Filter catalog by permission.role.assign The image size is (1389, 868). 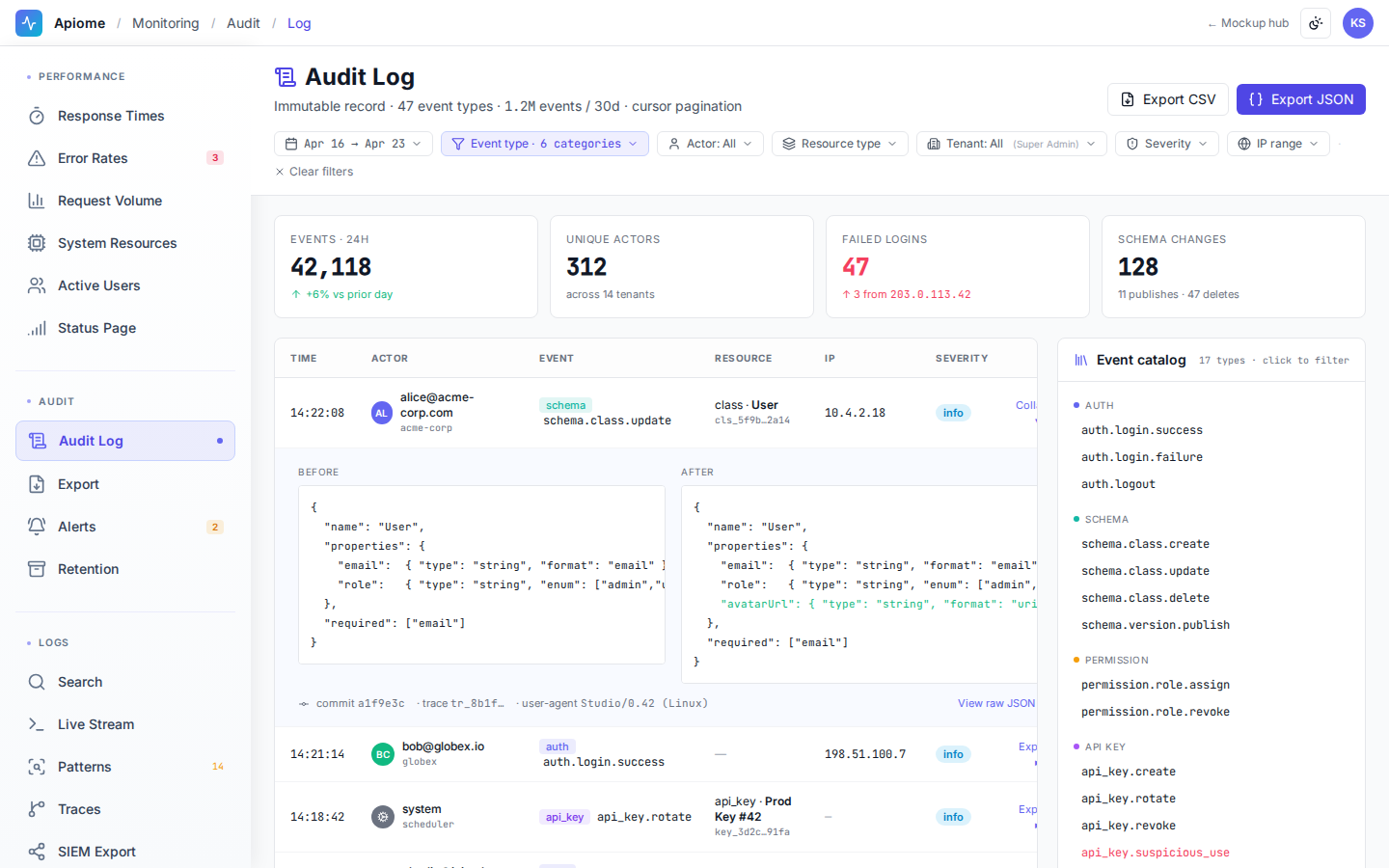pyautogui.click(x=1156, y=685)
